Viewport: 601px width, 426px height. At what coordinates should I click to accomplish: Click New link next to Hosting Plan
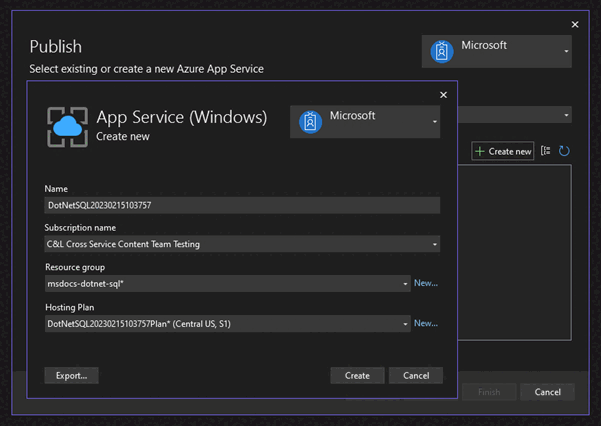(x=426, y=324)
